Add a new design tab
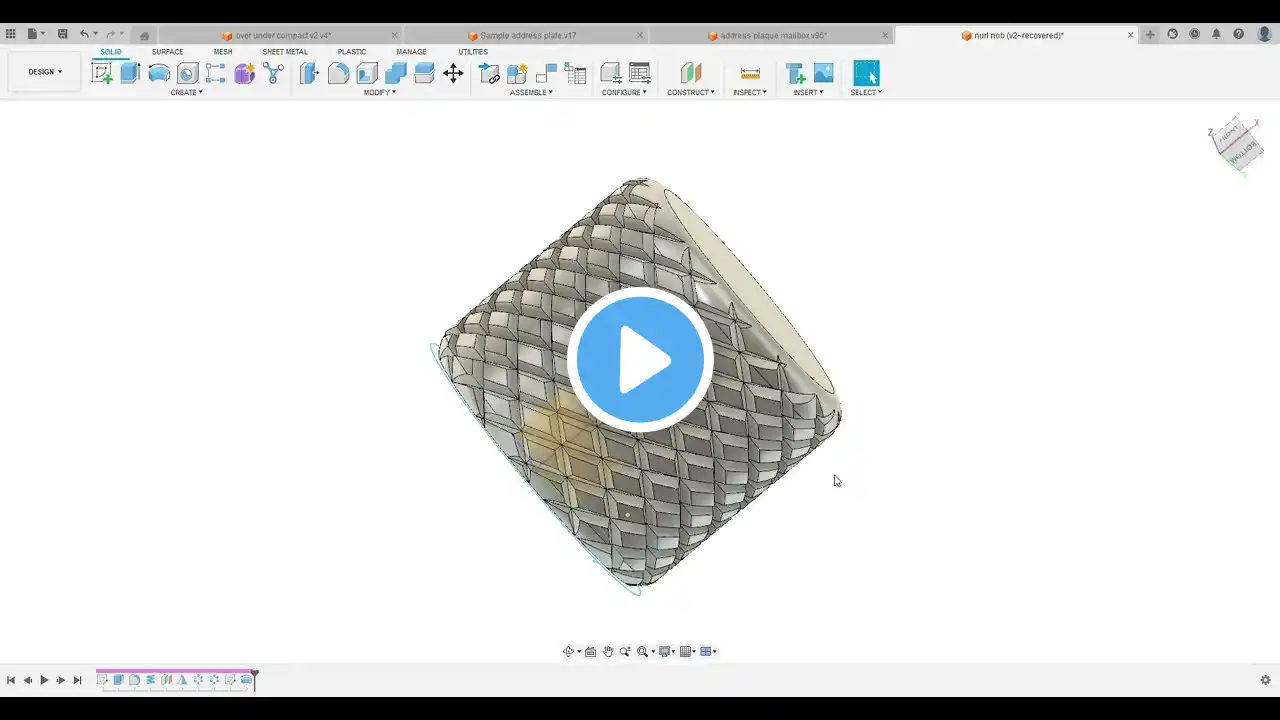Viewport: 1280px width, 720px height. pyautogui.click(x=1150, y=35)
